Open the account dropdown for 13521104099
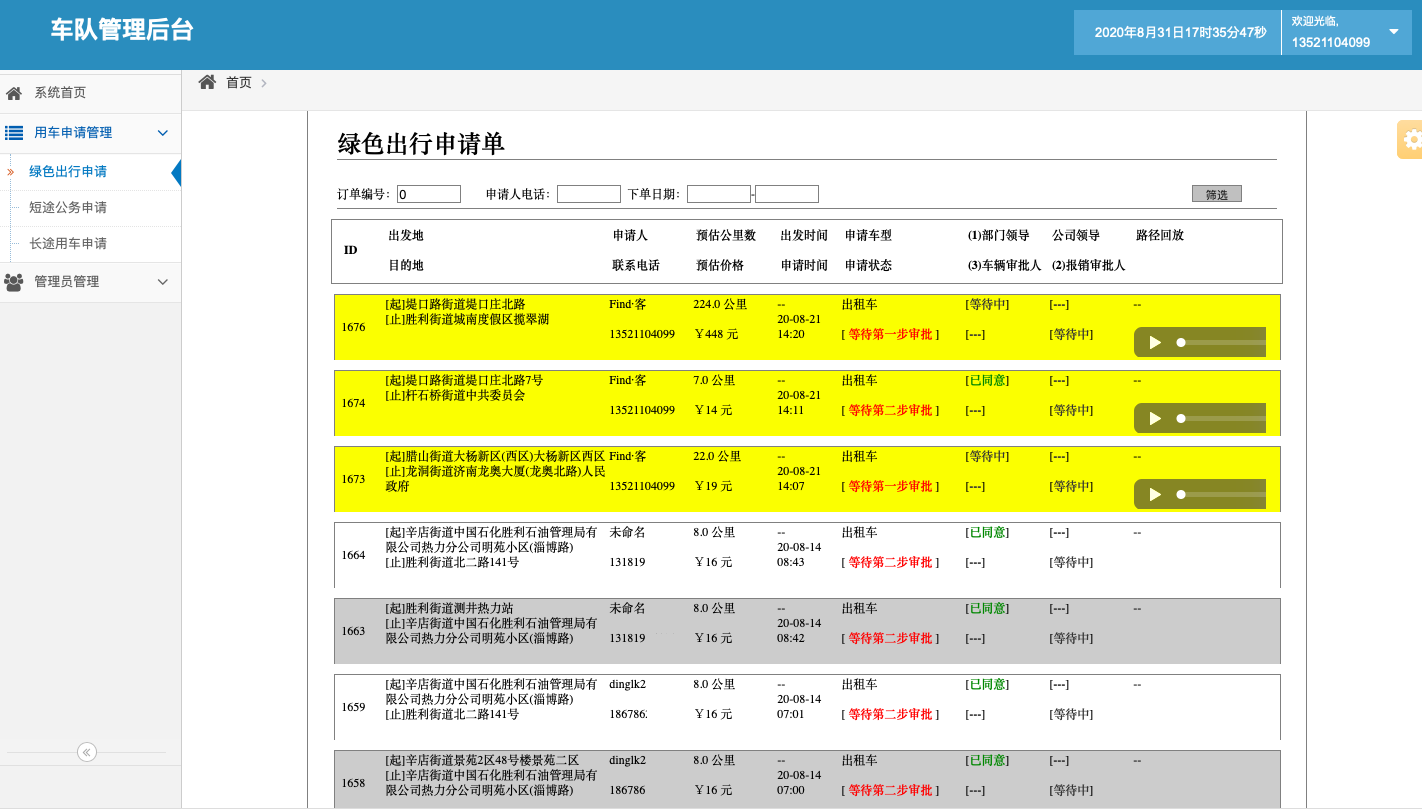This screenshot has width=1422, height=809. point(1392,31)
